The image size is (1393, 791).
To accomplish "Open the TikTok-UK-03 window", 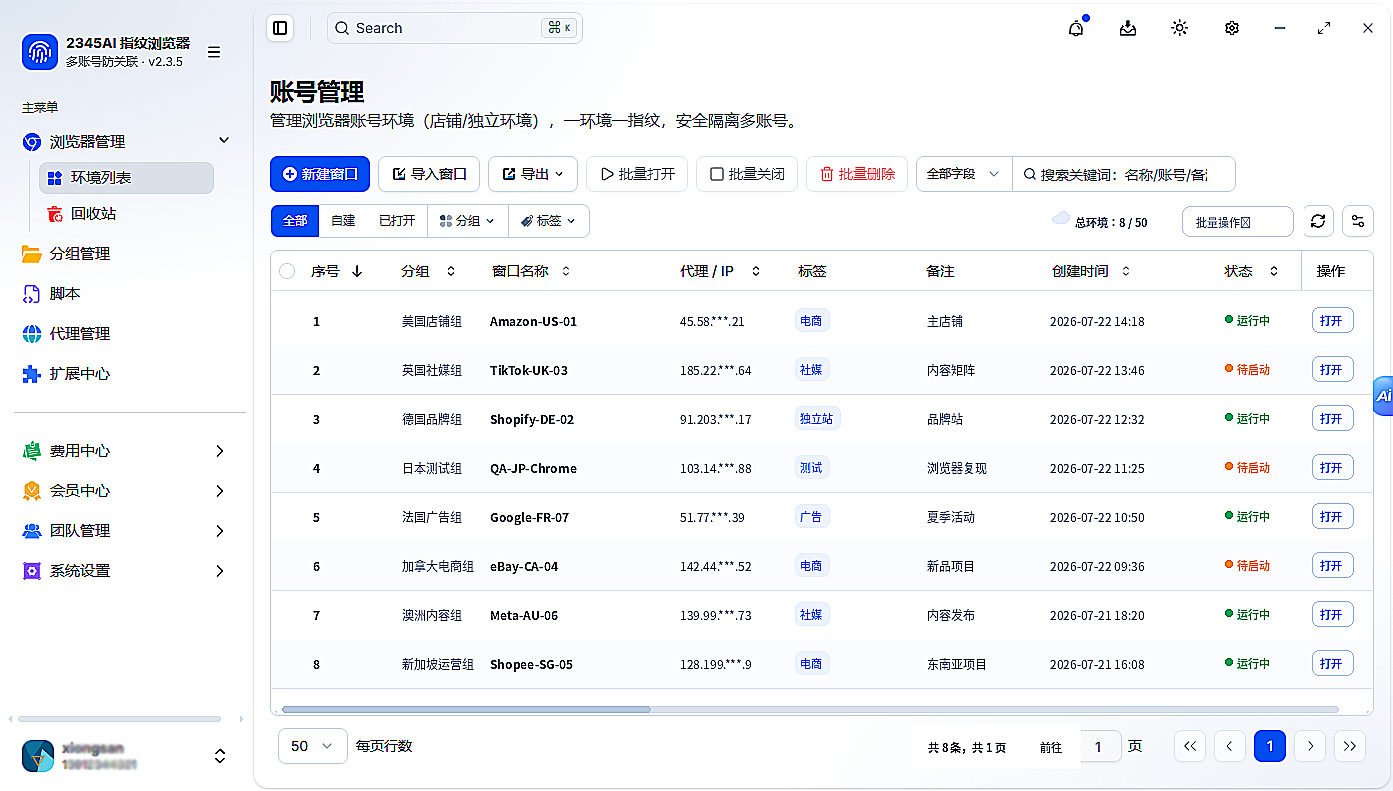I will (1332, 369).
